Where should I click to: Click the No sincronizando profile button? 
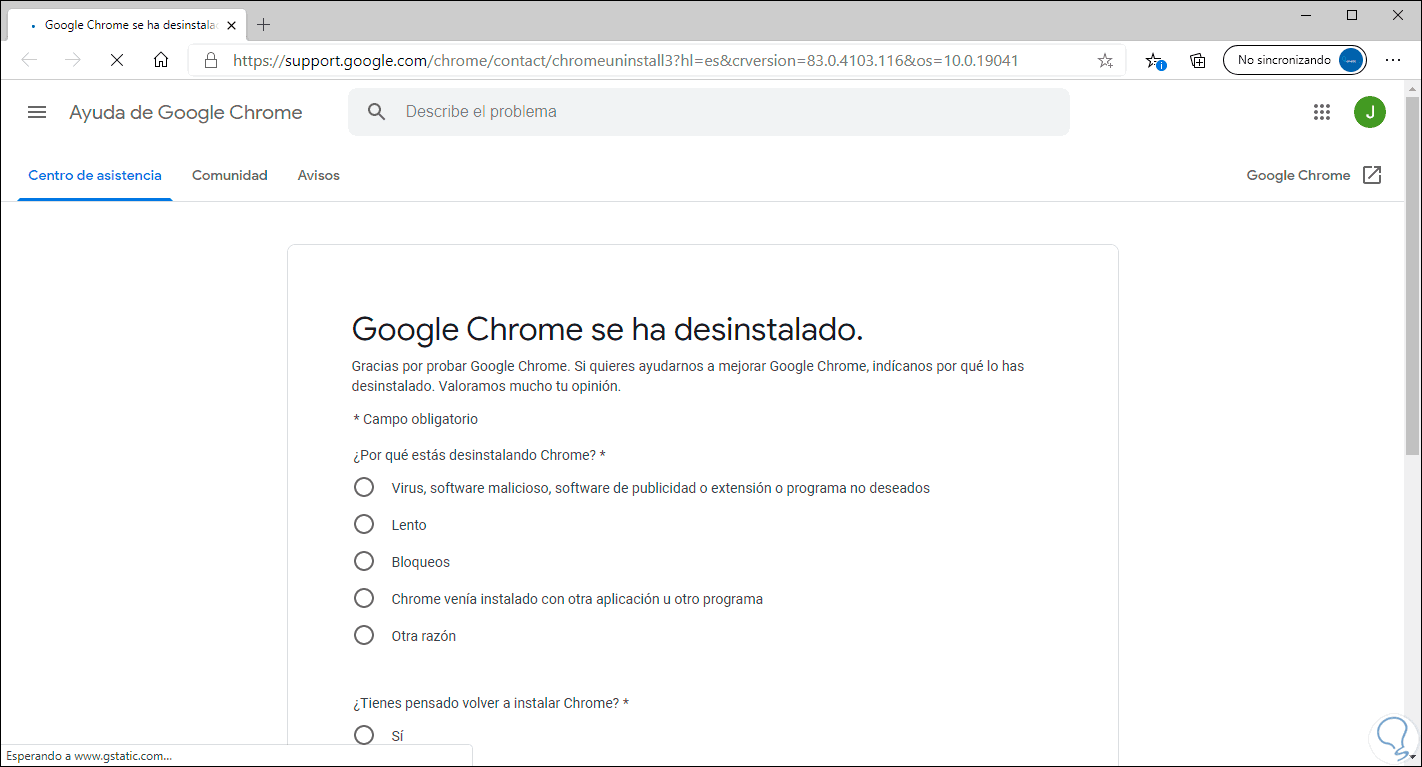tap(1294, 60)
